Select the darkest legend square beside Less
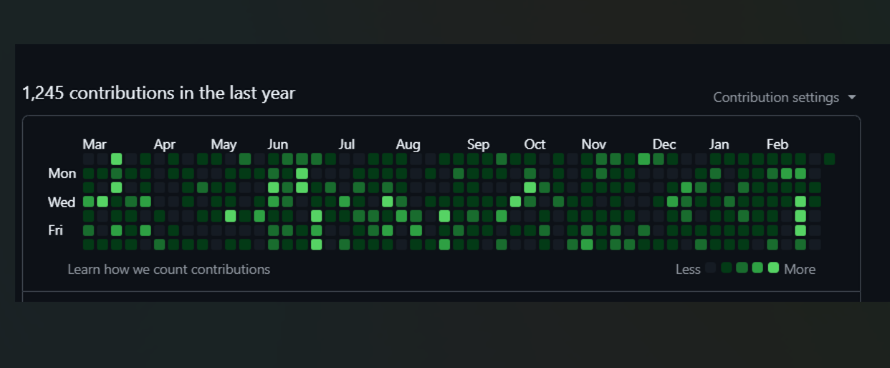Screen dimensions: 890x368 [x=710, y=268]
